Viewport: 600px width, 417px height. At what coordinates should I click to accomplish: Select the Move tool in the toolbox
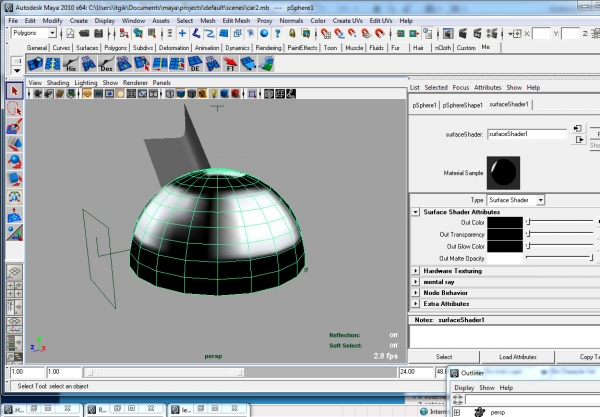click(x=15, y=144)
